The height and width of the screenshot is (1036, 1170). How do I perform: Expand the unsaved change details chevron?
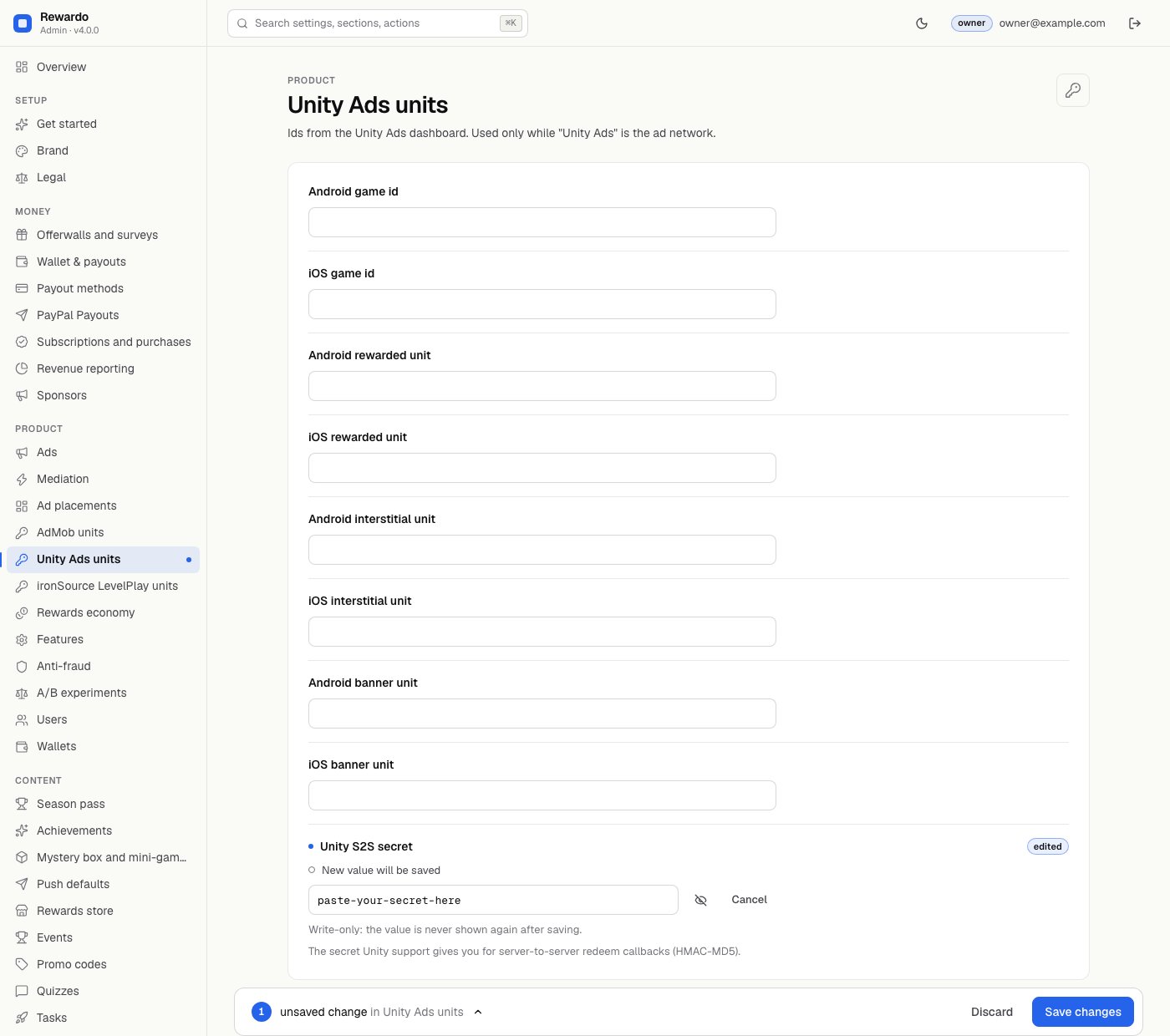click(x=478, y=1012)
